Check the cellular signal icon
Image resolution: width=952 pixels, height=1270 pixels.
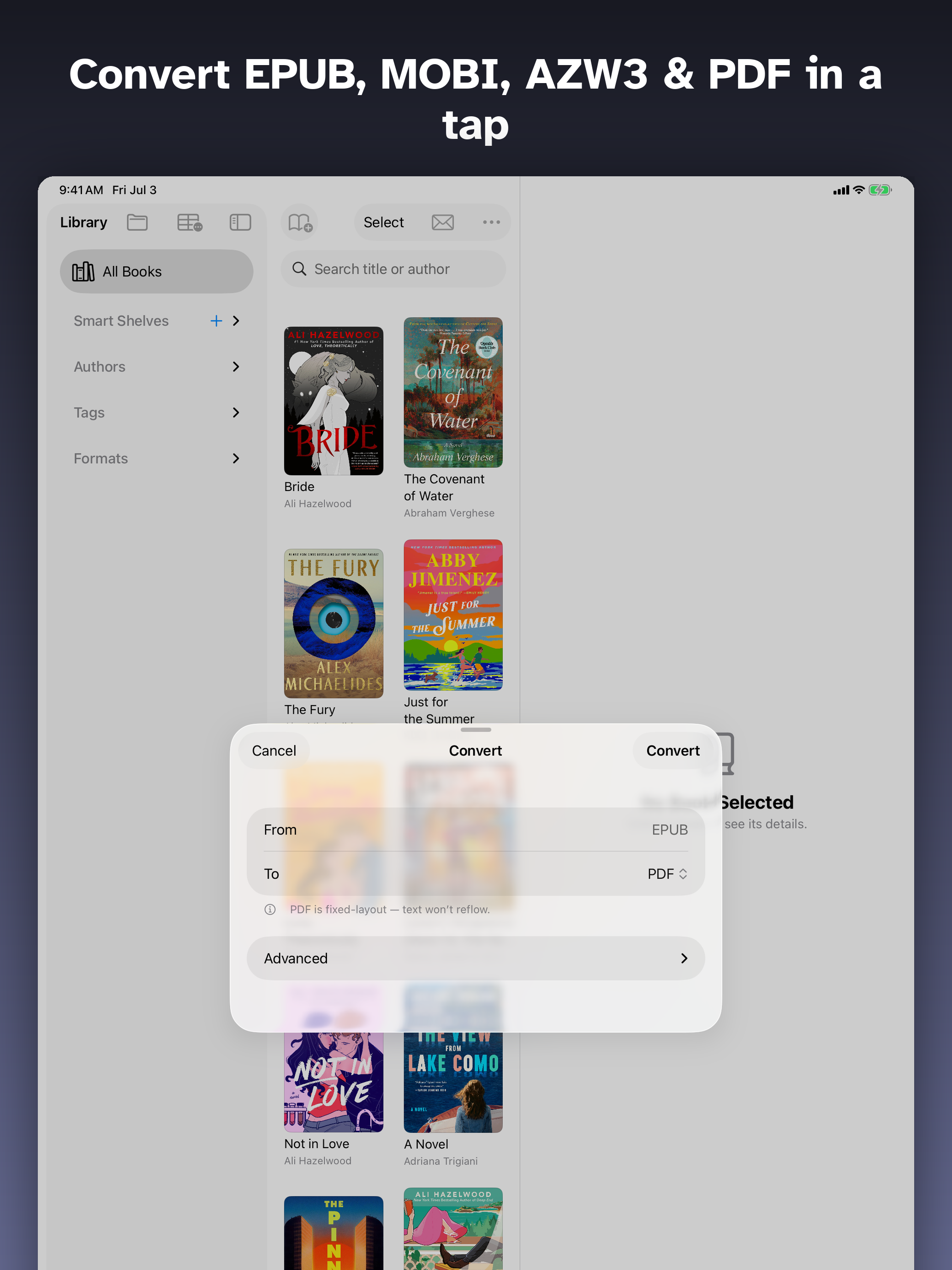click(841, 190)
